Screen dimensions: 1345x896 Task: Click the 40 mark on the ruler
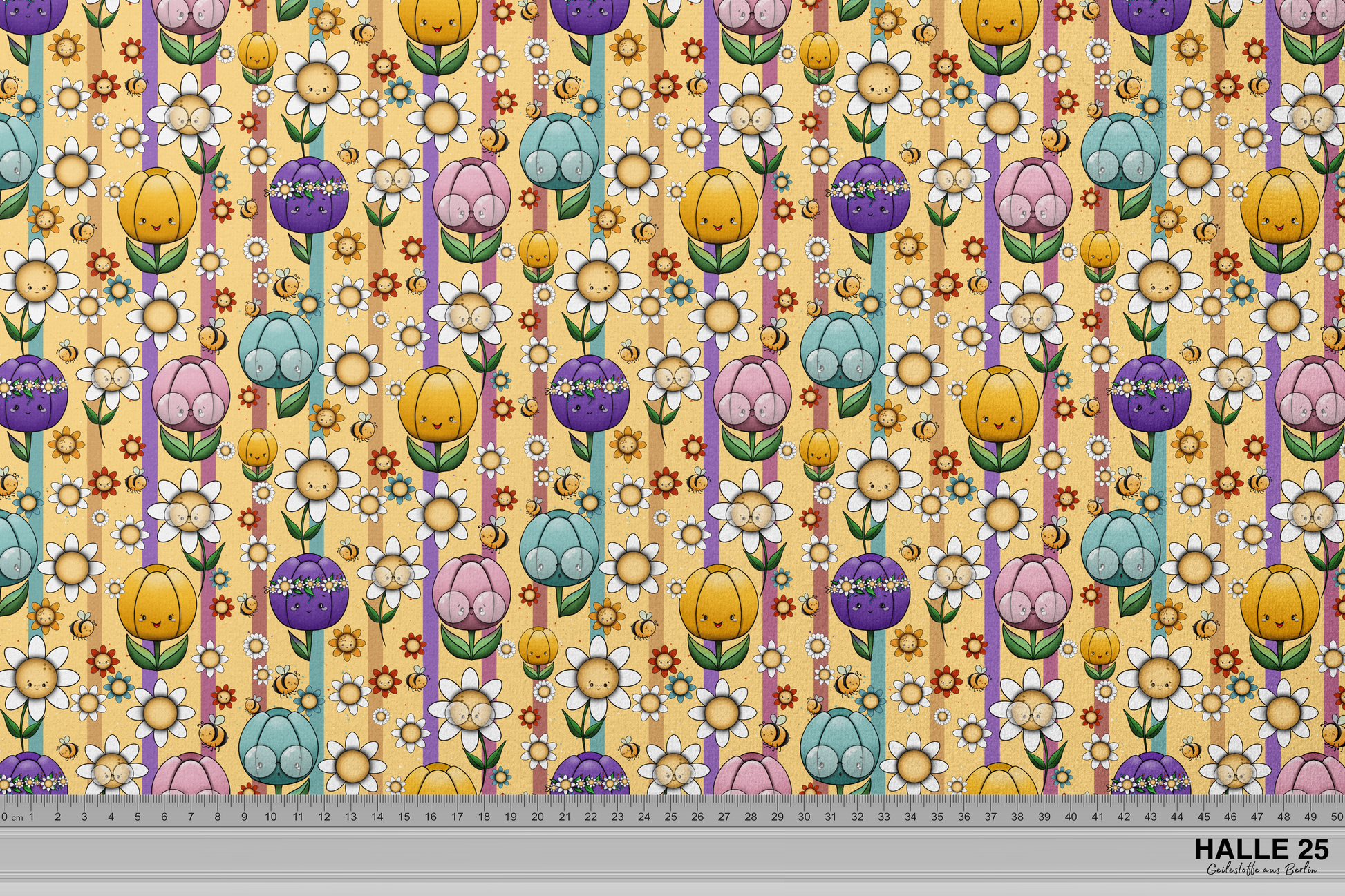pos(1071,817)
